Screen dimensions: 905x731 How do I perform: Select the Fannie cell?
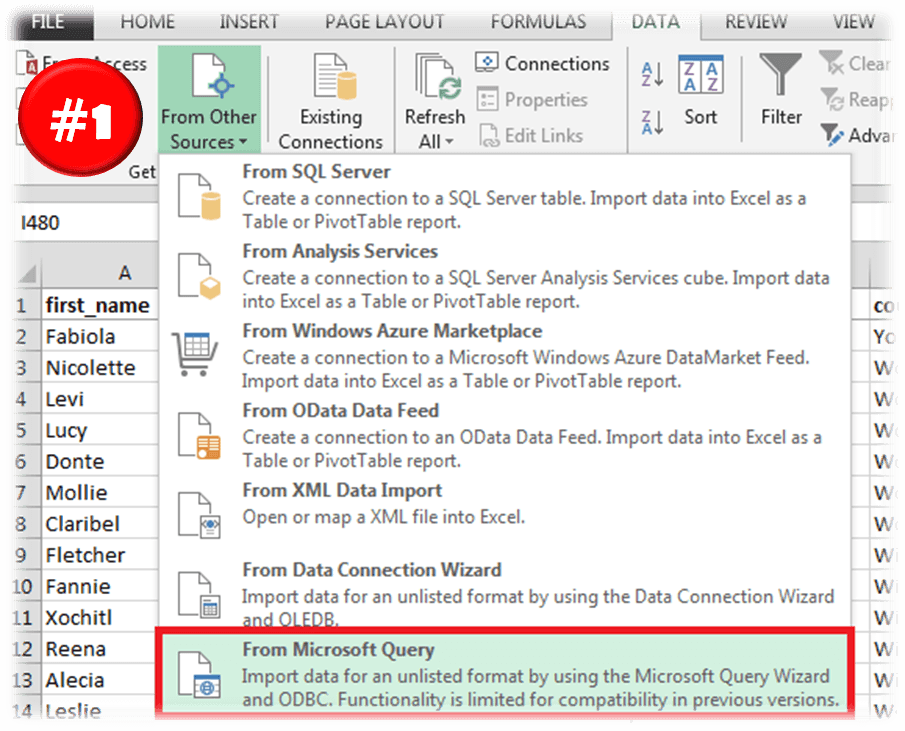point(100,586)
